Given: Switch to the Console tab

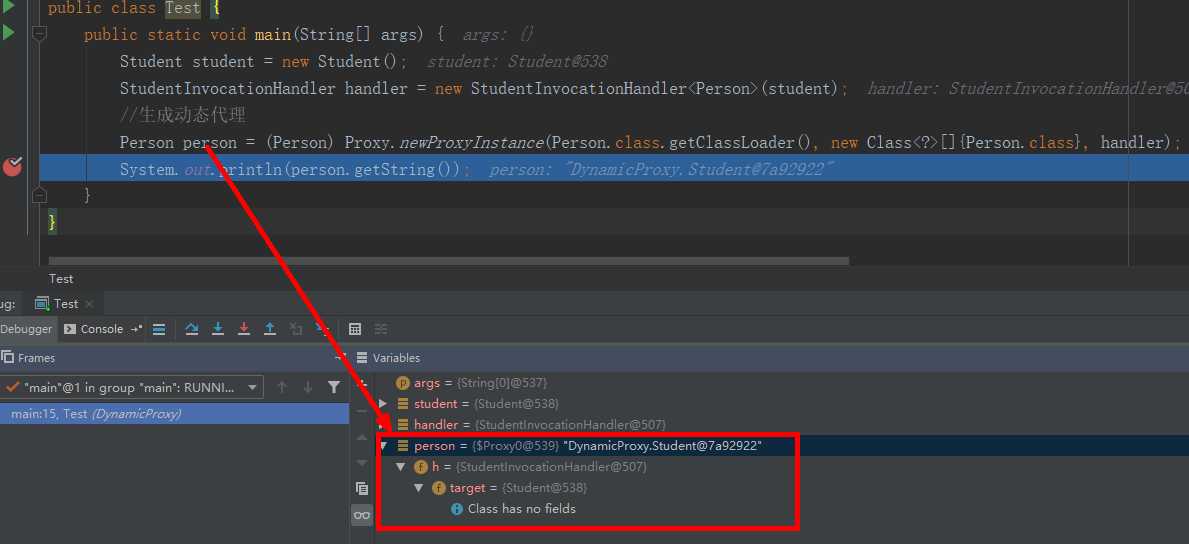Looking at the screenshot, I should 93,329.
